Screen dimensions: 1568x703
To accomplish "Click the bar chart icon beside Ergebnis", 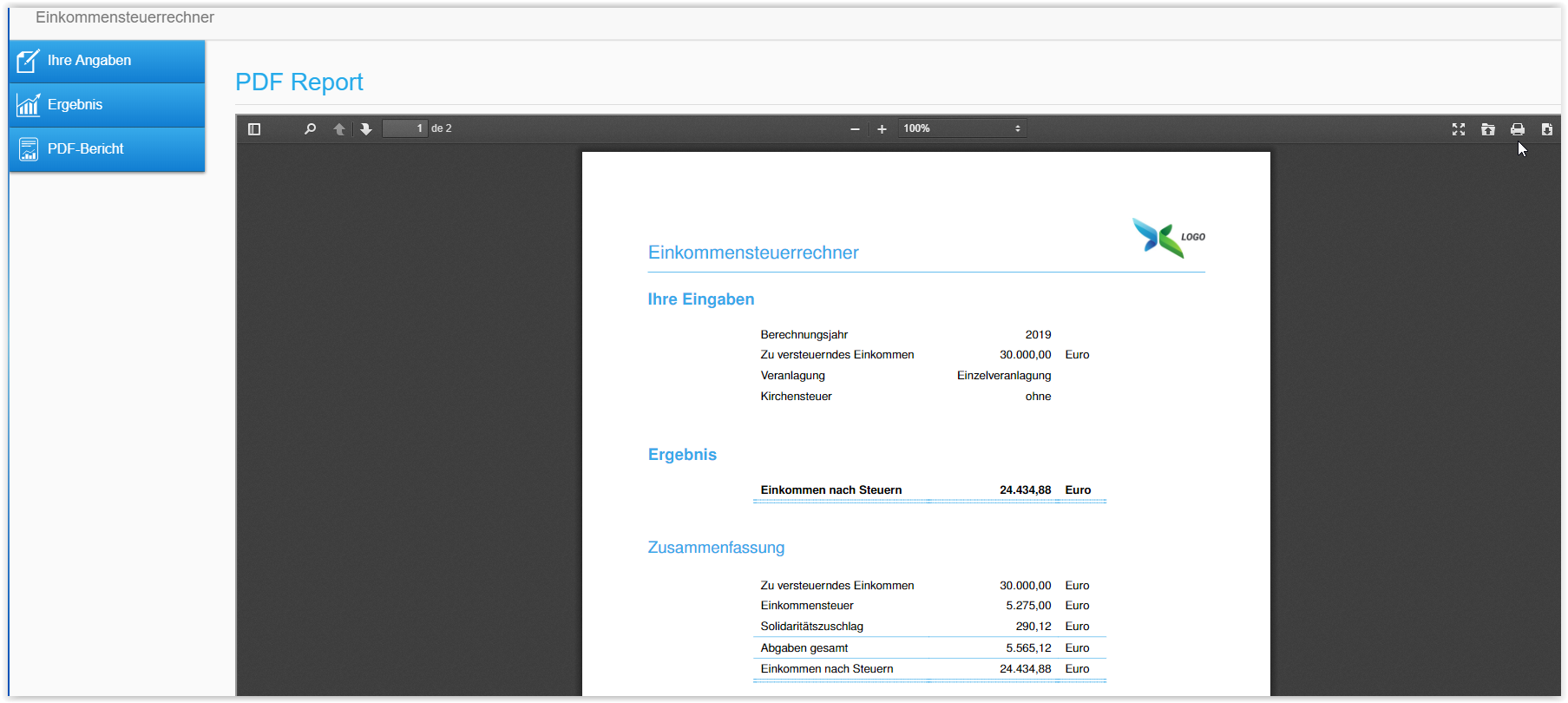I will coord(29,105).
